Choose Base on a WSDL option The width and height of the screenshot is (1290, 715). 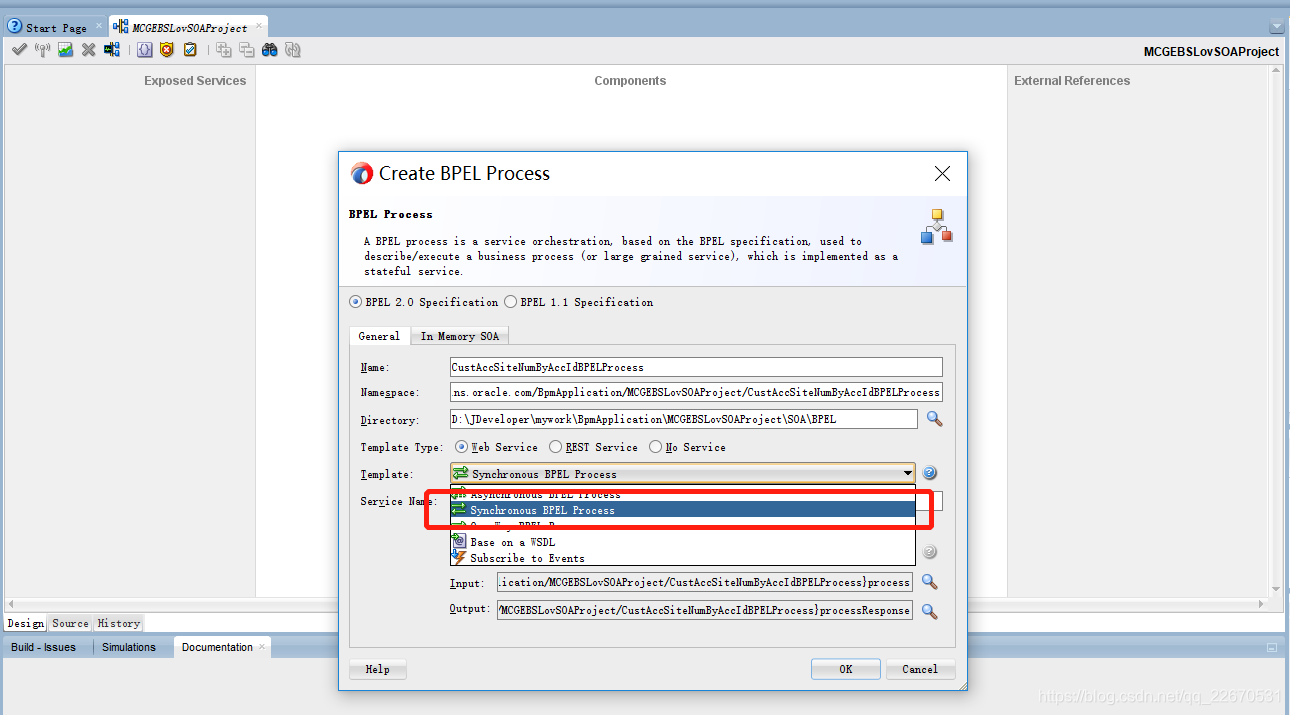click(x=683, y=542)
